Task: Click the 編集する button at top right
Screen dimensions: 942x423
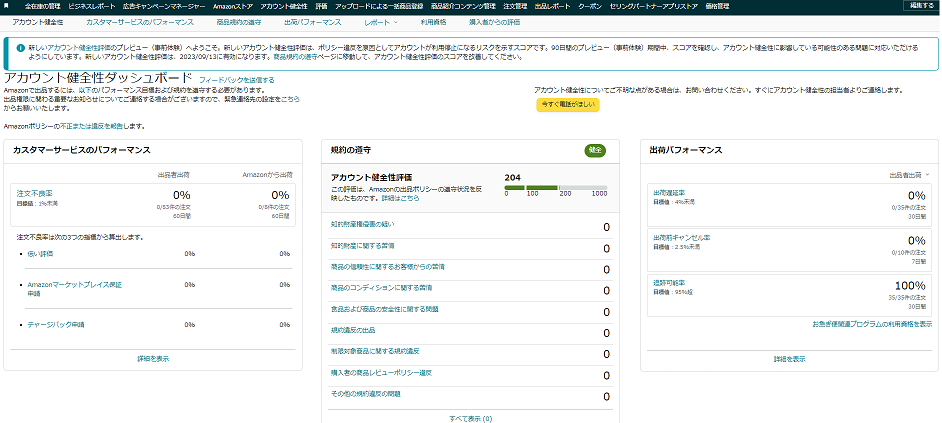Action: tap(923, 5)
